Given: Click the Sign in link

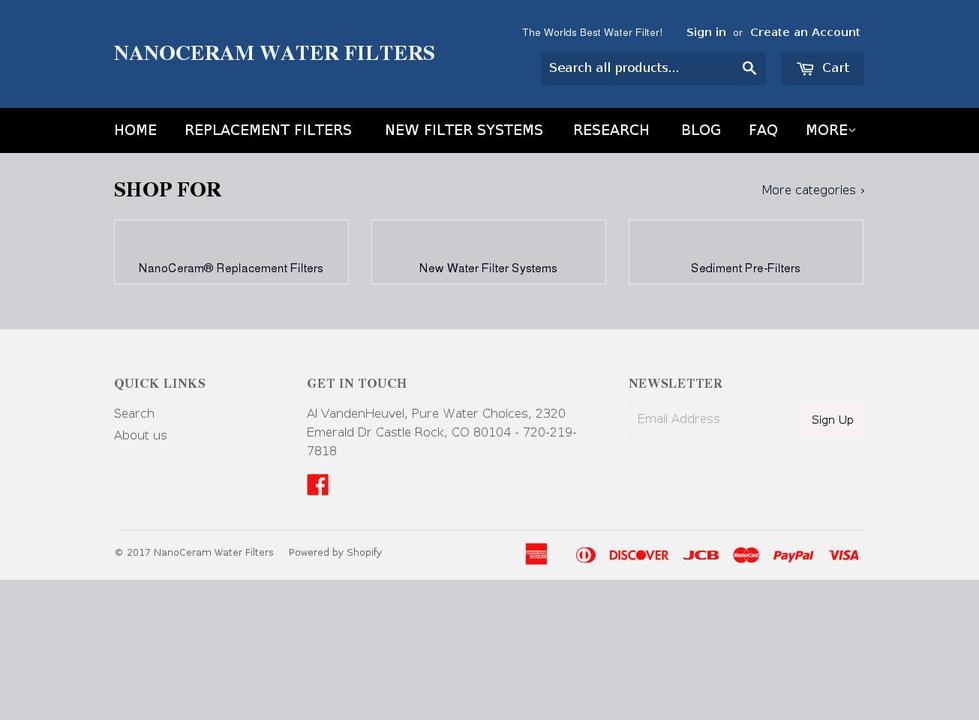Looking at the screenshot, I should [706, 32].
